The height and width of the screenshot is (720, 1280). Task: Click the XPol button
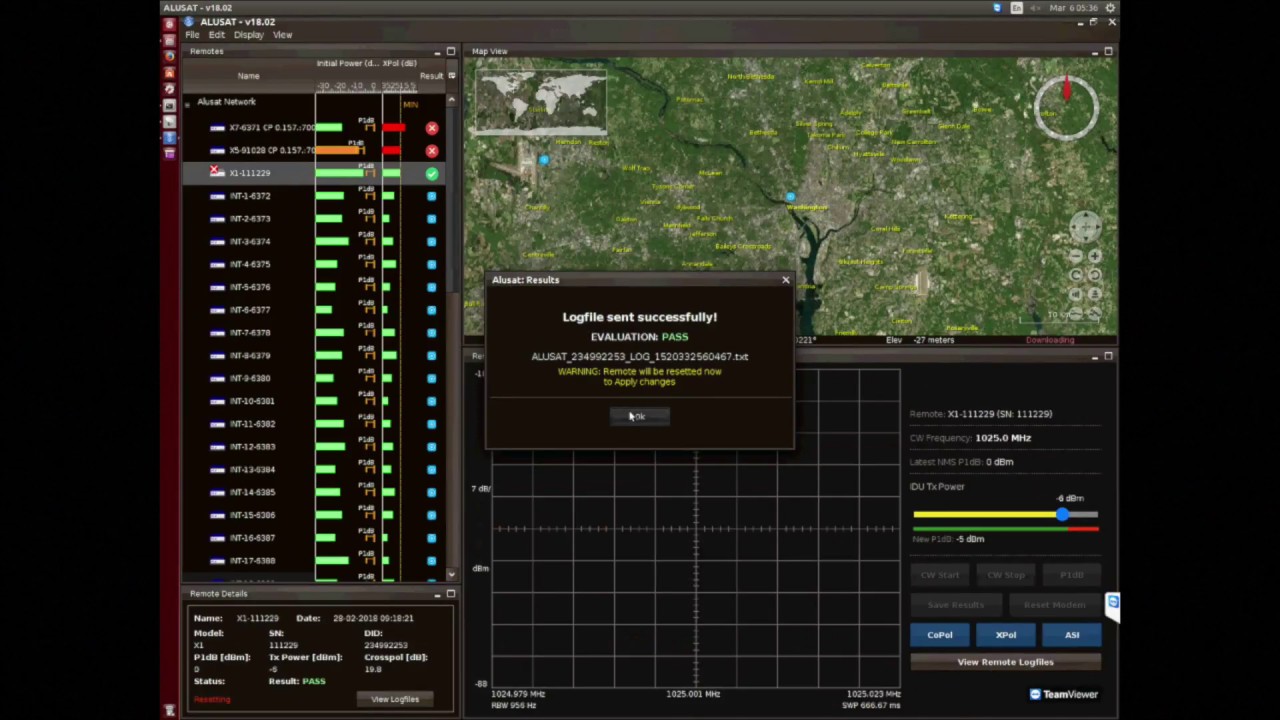click(1005, 635)
